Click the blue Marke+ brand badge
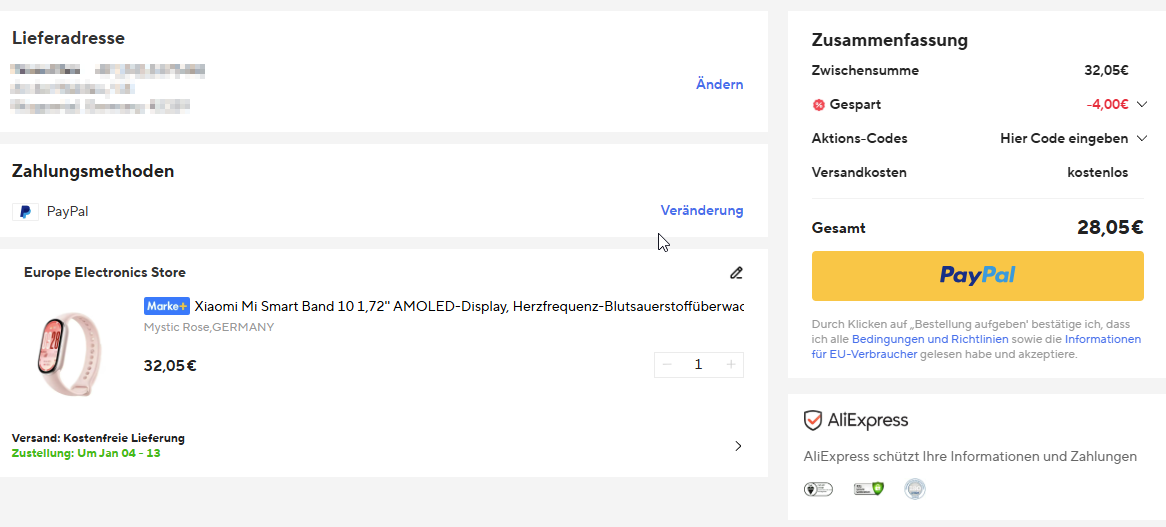This screenshot has height=527, width=1166. (166, 306)
